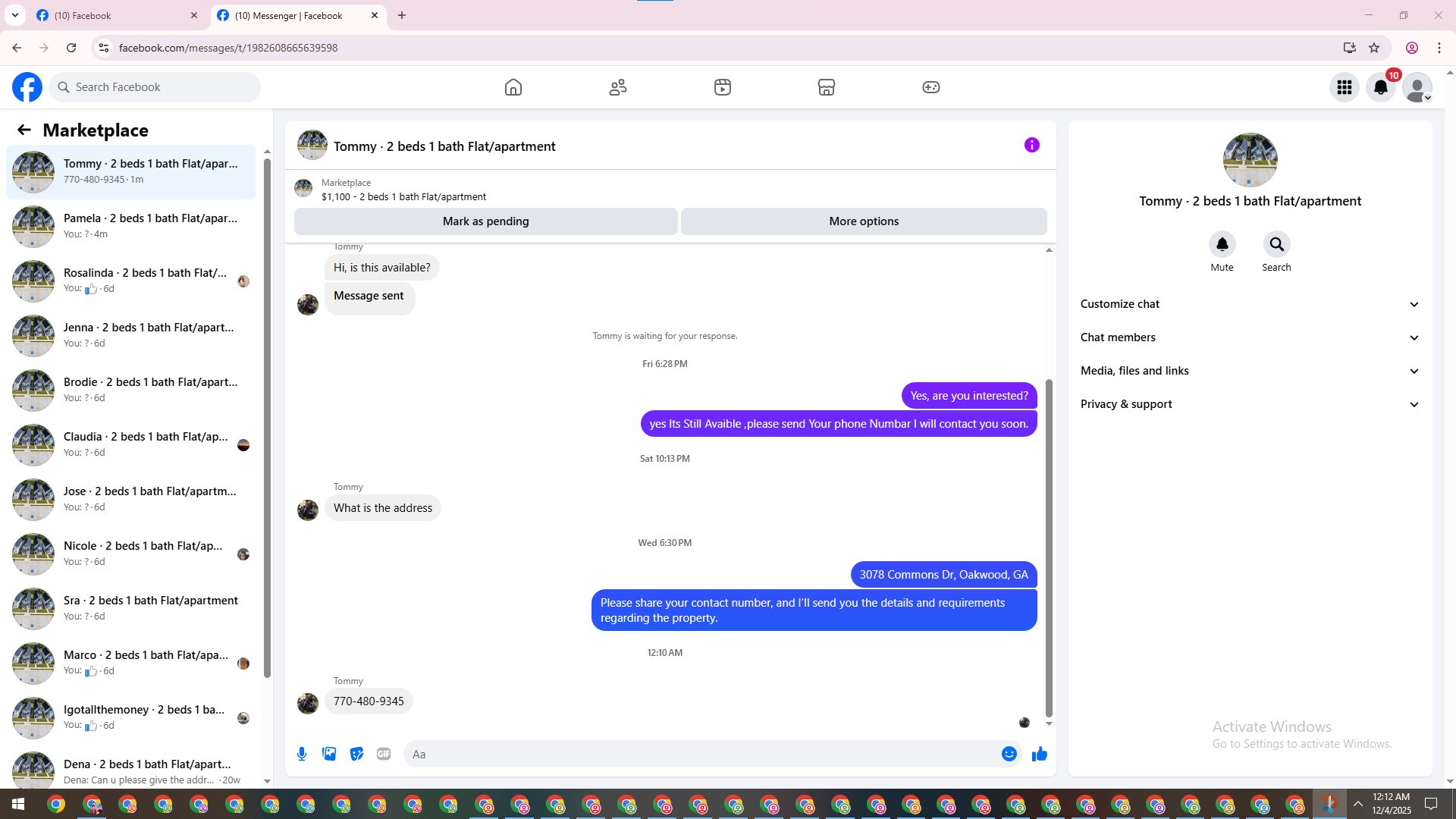Expand the Chat members section
Screen dimensions: 1456x819
tap(1249, 337)
